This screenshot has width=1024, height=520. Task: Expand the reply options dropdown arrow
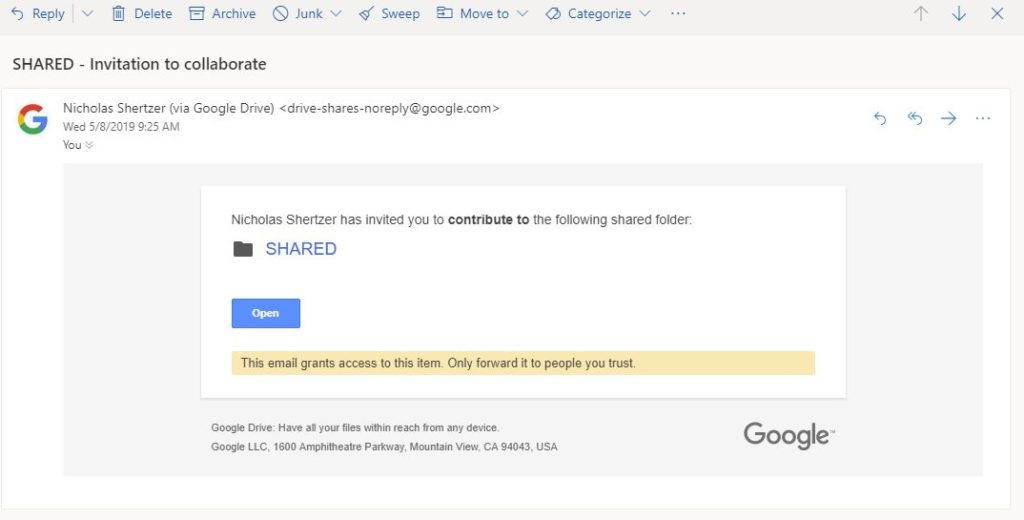[x=87, y=14]
